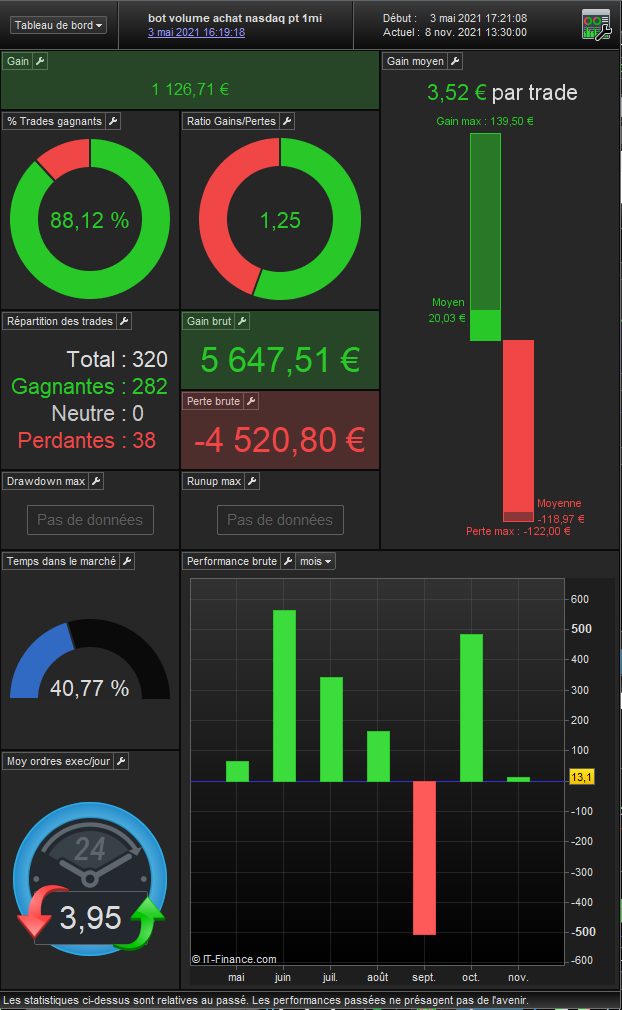The image size is (622, 1010).
Task: Click the Drawdown max Pas de données button
Action: coord(90,520)
